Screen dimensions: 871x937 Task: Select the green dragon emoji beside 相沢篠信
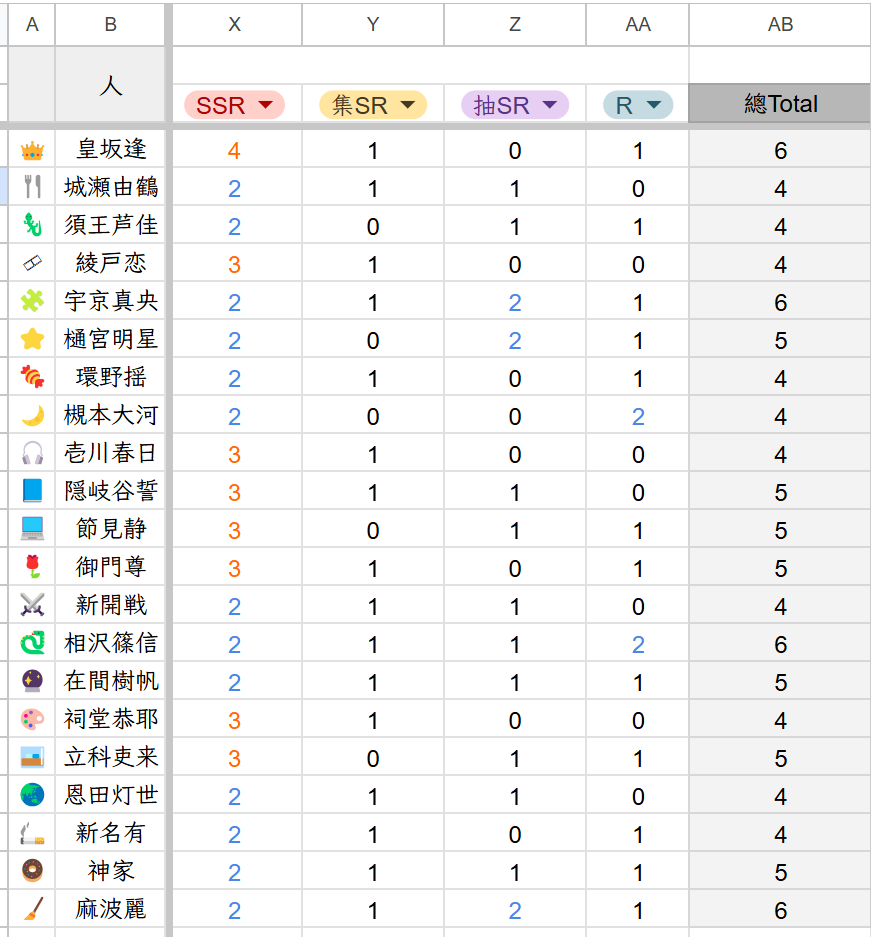(32, 643)
